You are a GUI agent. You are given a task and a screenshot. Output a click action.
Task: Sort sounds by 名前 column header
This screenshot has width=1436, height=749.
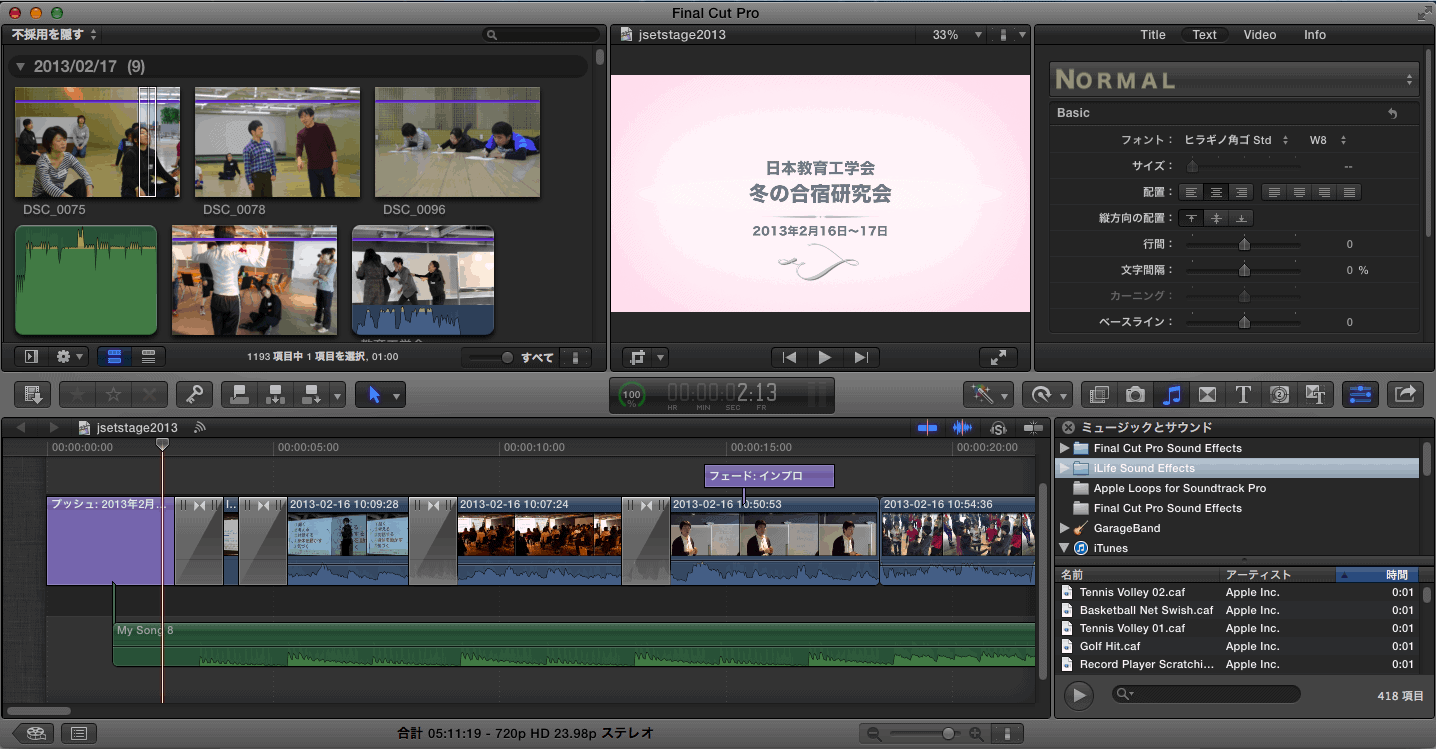pos(1139,575)
